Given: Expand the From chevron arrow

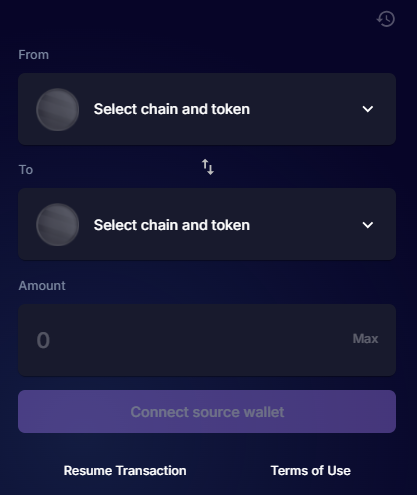Looking at the screenshot, I should pyautogui.click(x=368, y=109).
